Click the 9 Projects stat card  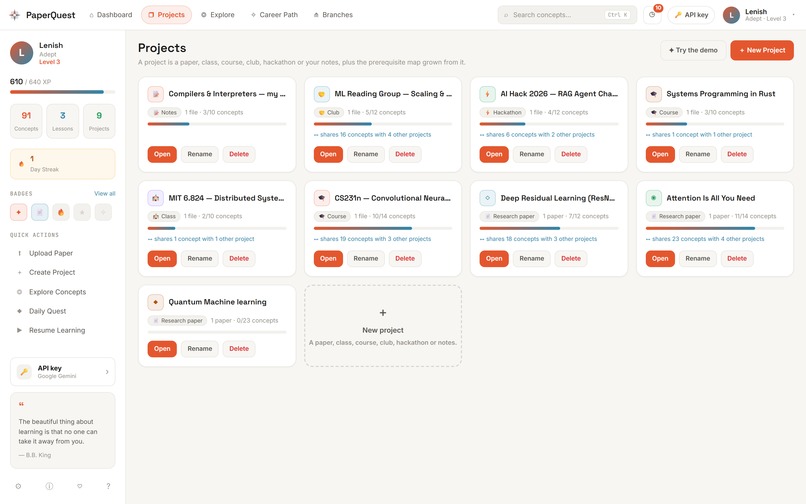tap(99, 121)
